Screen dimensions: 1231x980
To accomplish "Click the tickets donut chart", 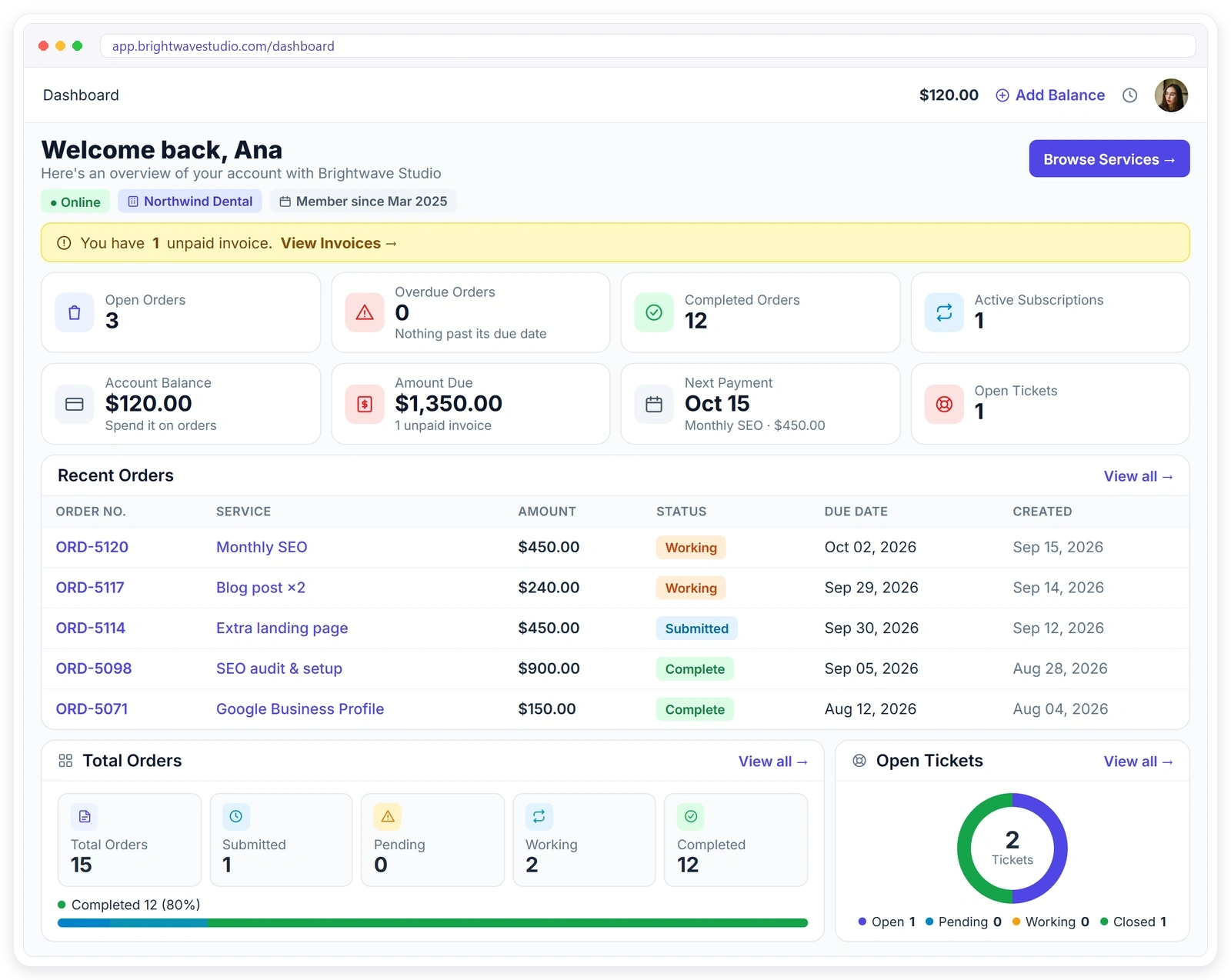I will pos(1012,848).
